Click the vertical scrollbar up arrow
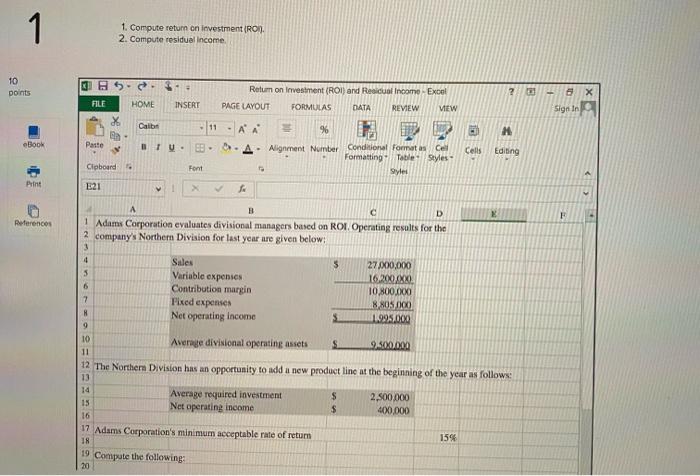 (x=590, y=216)
